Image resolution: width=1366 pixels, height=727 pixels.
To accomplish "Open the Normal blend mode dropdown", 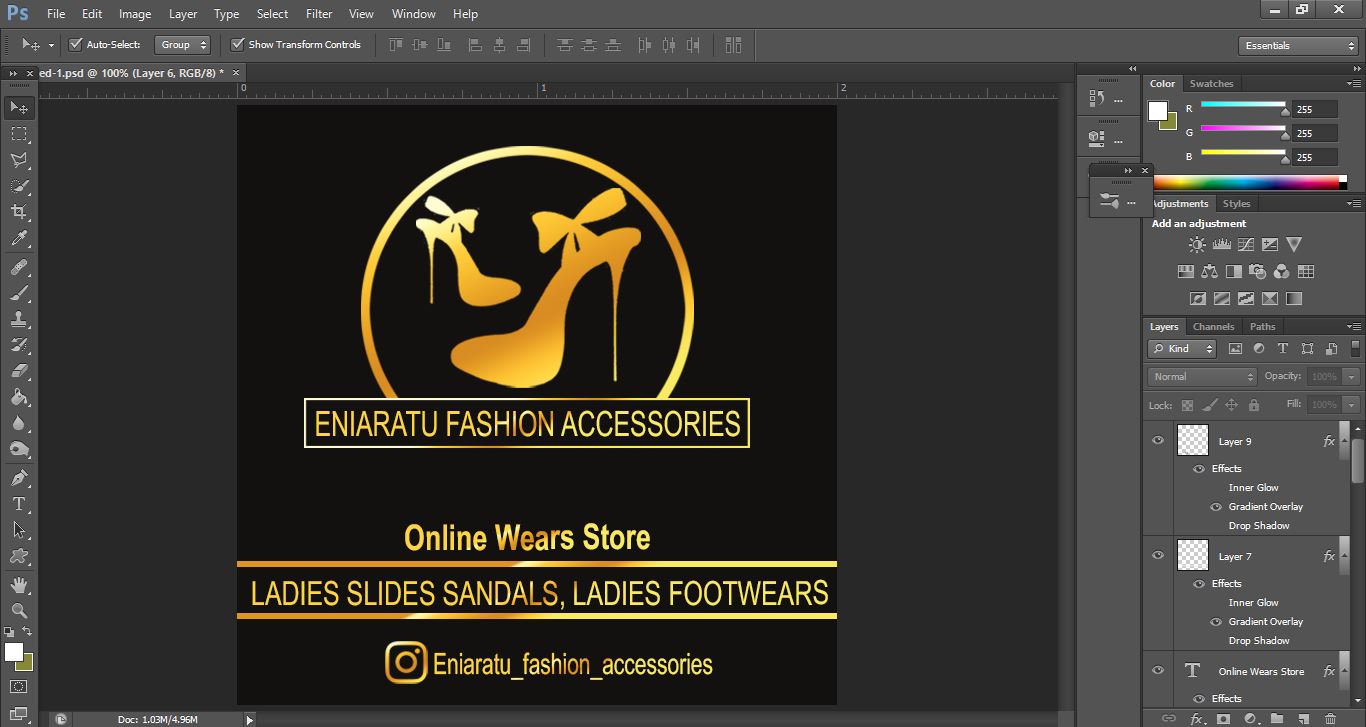I will [x=1202, y=377].
